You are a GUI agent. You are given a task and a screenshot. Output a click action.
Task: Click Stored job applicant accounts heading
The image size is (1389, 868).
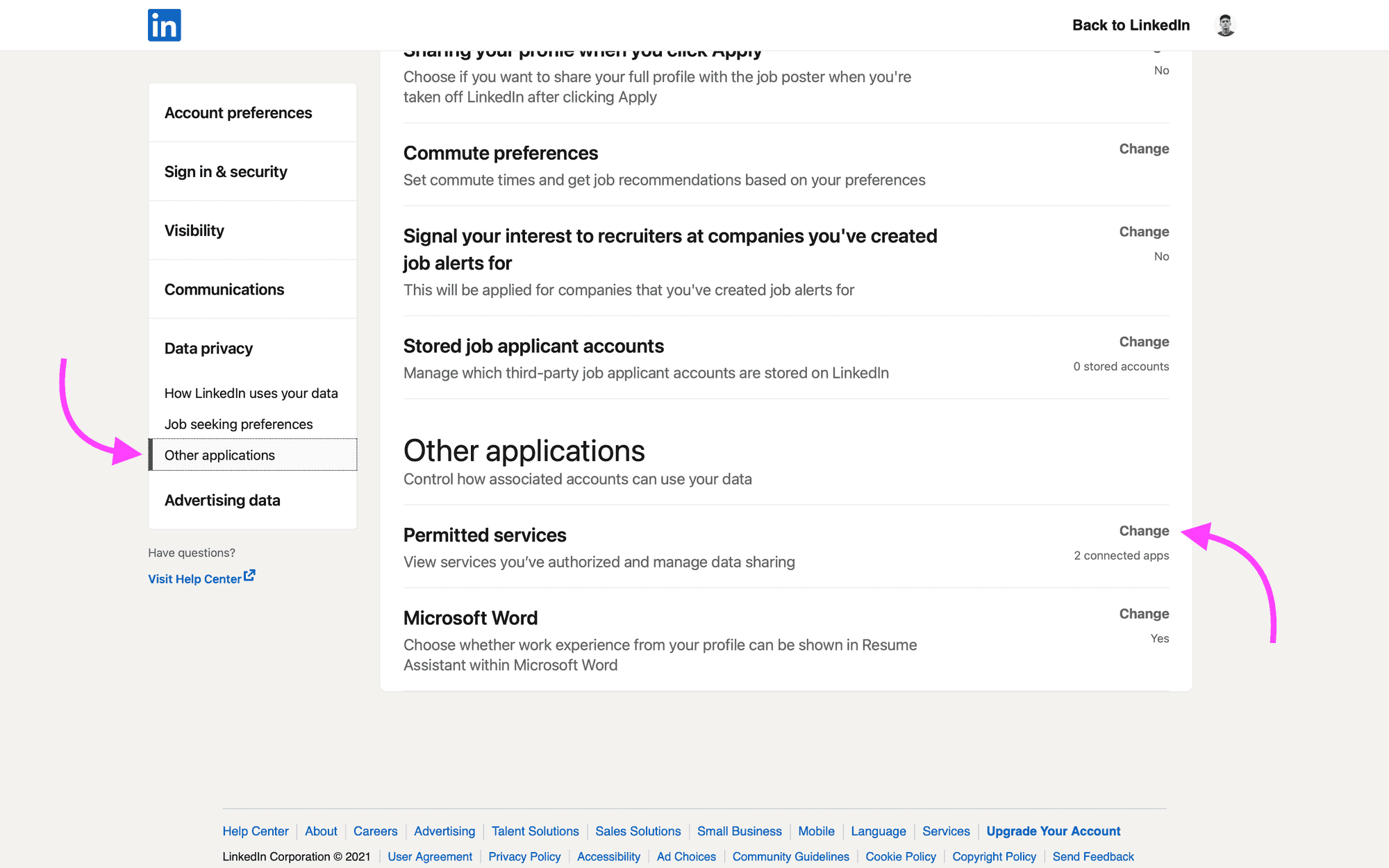coord(533,346)
